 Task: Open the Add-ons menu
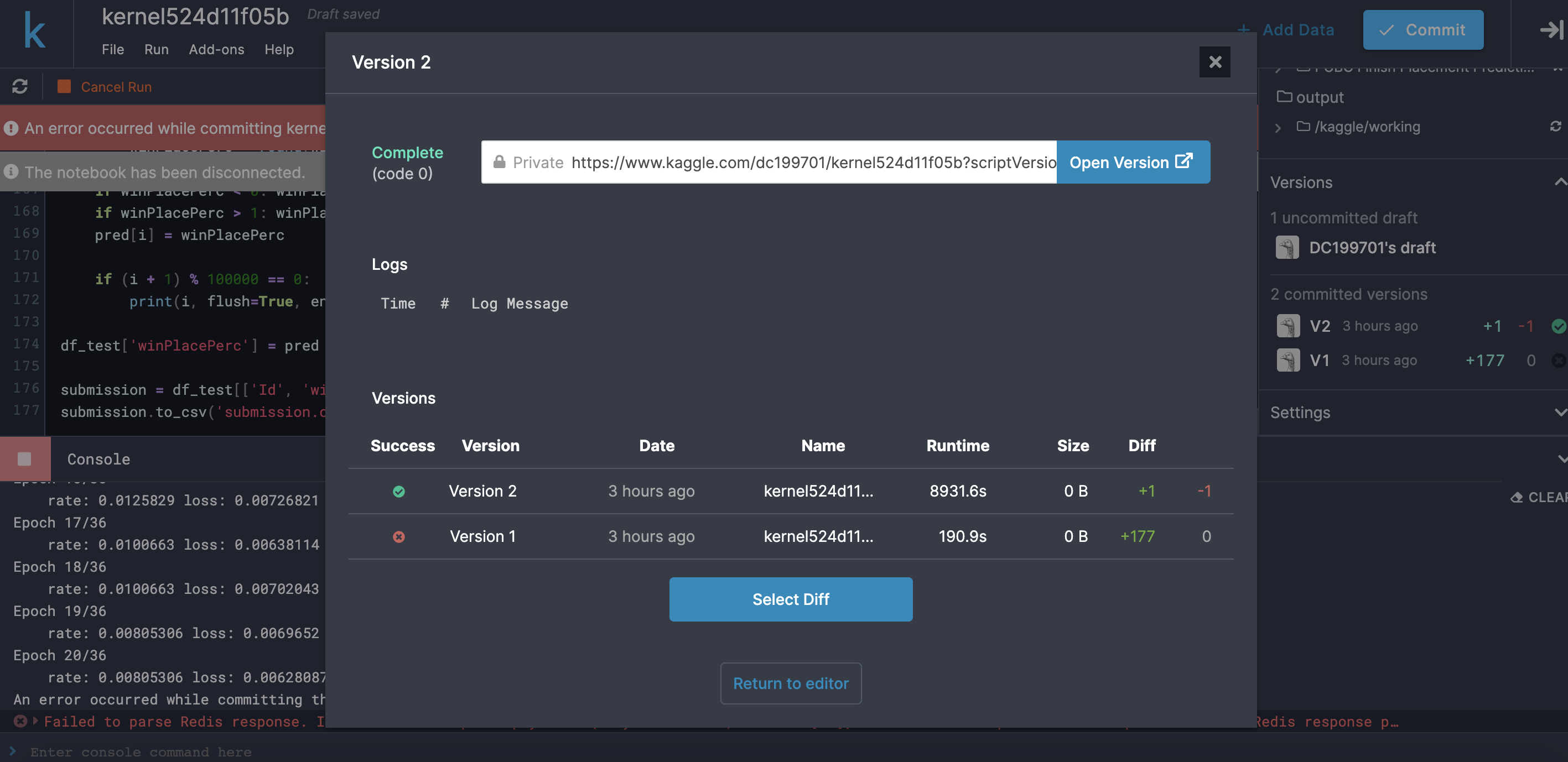[216, 49]
